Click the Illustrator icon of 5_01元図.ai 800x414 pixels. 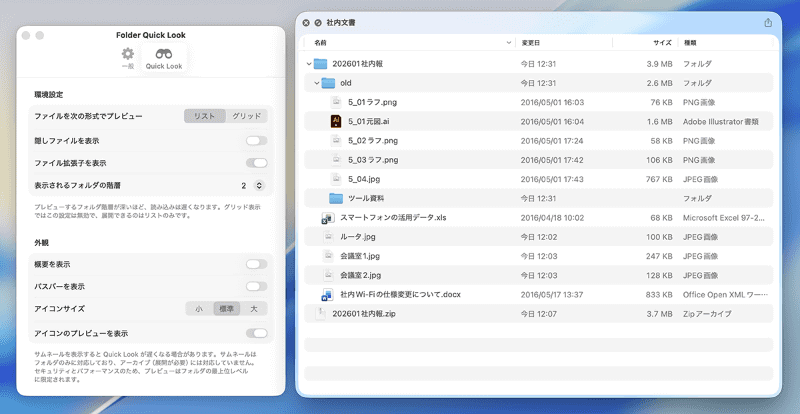pyautogui.click(x=335, y=121)
